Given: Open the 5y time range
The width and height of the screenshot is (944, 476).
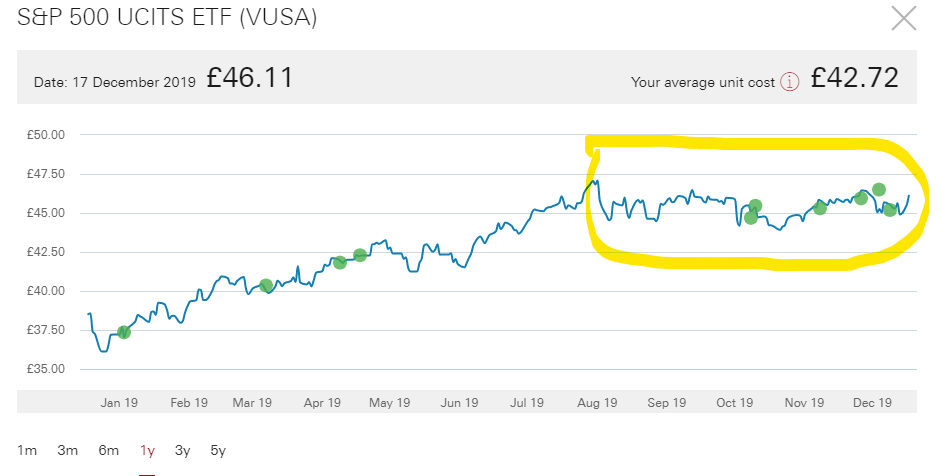Looking at the screenshot, I should click(217, 450).
